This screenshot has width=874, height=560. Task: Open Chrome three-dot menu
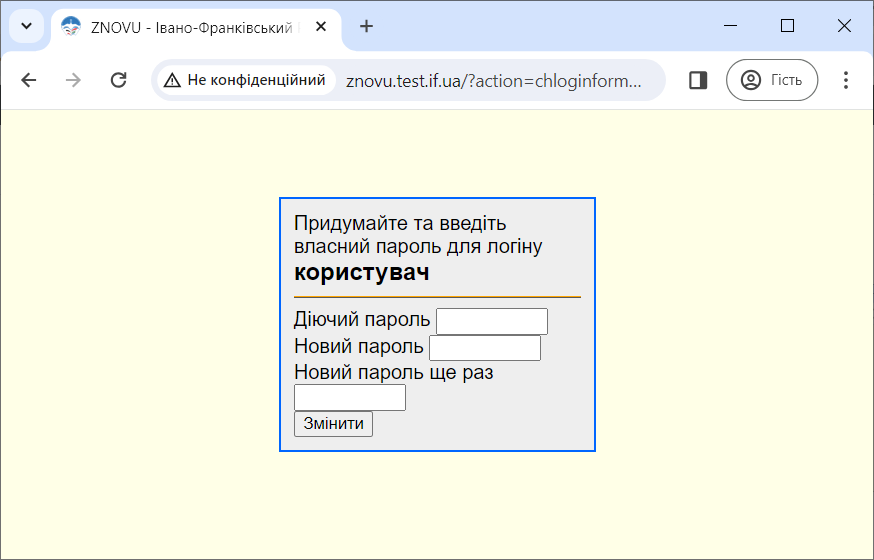coord(845,80)
